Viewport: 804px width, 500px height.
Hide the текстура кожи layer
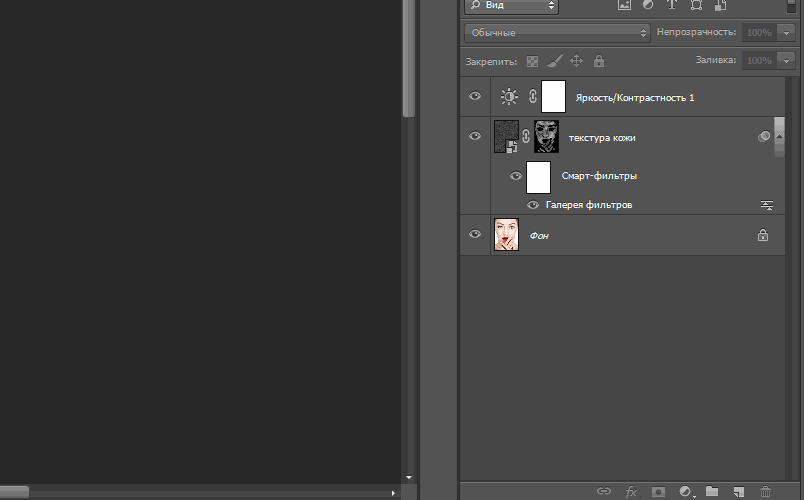coord(475,136)
